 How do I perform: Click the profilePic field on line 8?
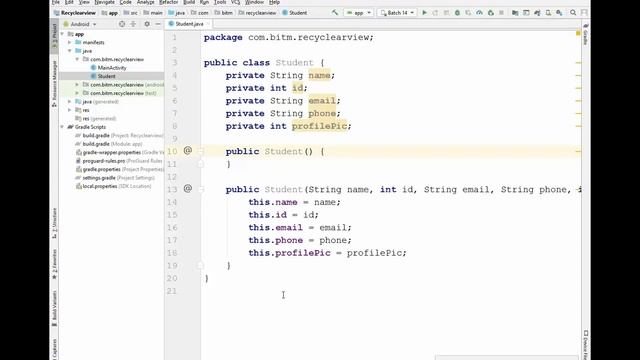(319, 126)
